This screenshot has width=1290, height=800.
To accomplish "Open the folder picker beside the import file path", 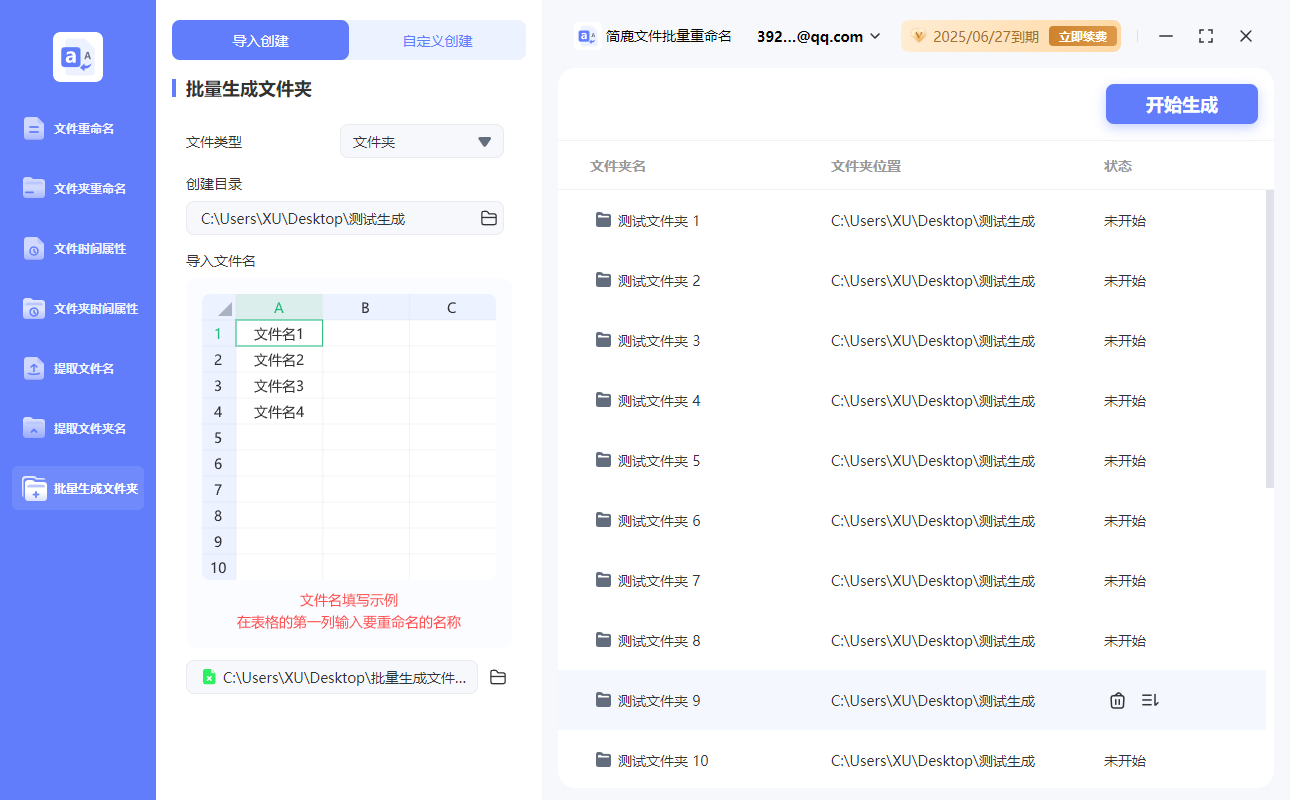I will point(498,677).
